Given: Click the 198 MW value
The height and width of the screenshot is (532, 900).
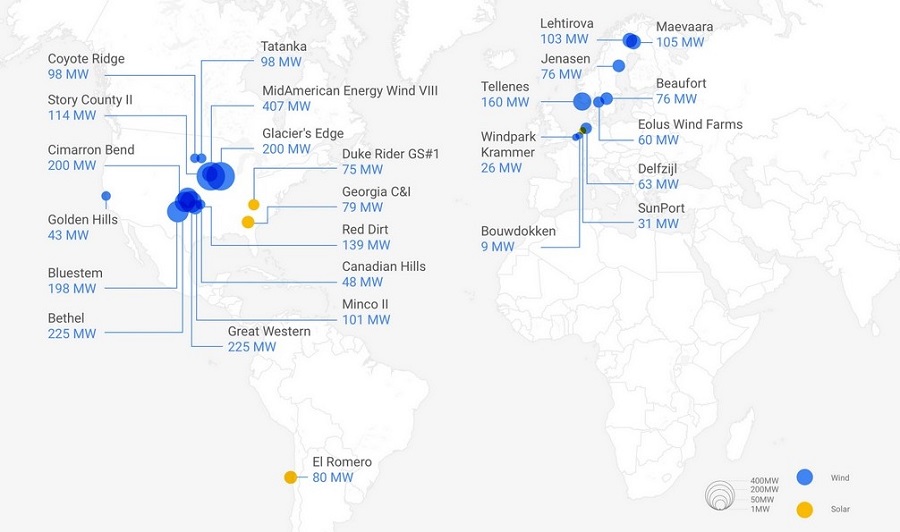Looking at the screenshot, I should click(72, 289).
